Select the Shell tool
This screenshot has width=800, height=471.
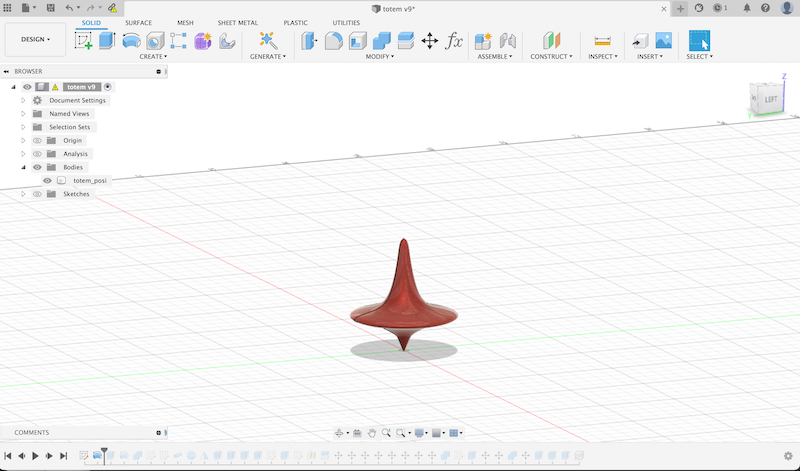coord(358,40)
